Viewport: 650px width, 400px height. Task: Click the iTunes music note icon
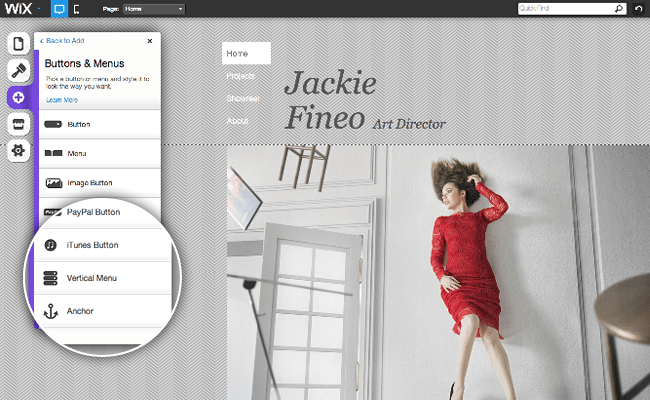point(51,245)
